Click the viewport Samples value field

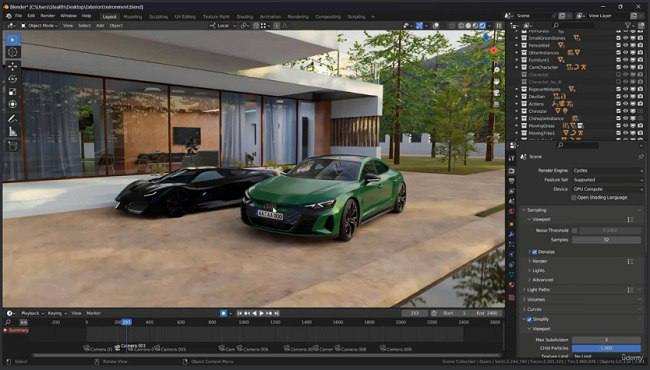(606, 240)
